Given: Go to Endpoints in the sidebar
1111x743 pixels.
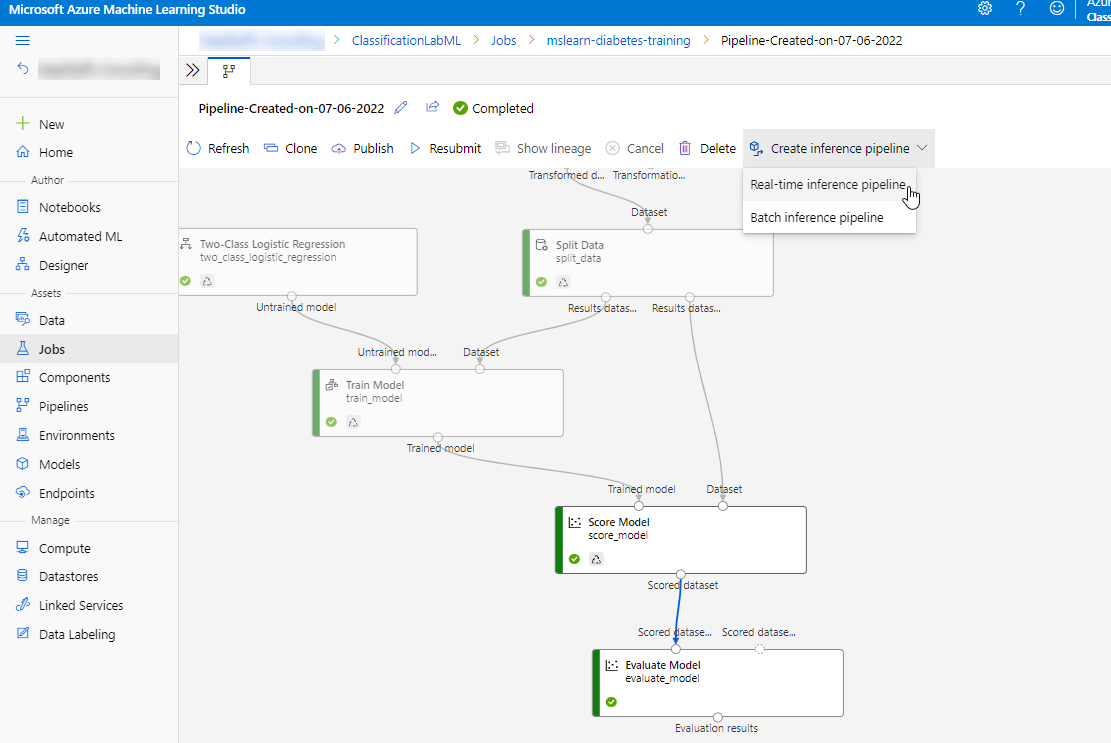Looking at the screenshot, I should [67, 494].
